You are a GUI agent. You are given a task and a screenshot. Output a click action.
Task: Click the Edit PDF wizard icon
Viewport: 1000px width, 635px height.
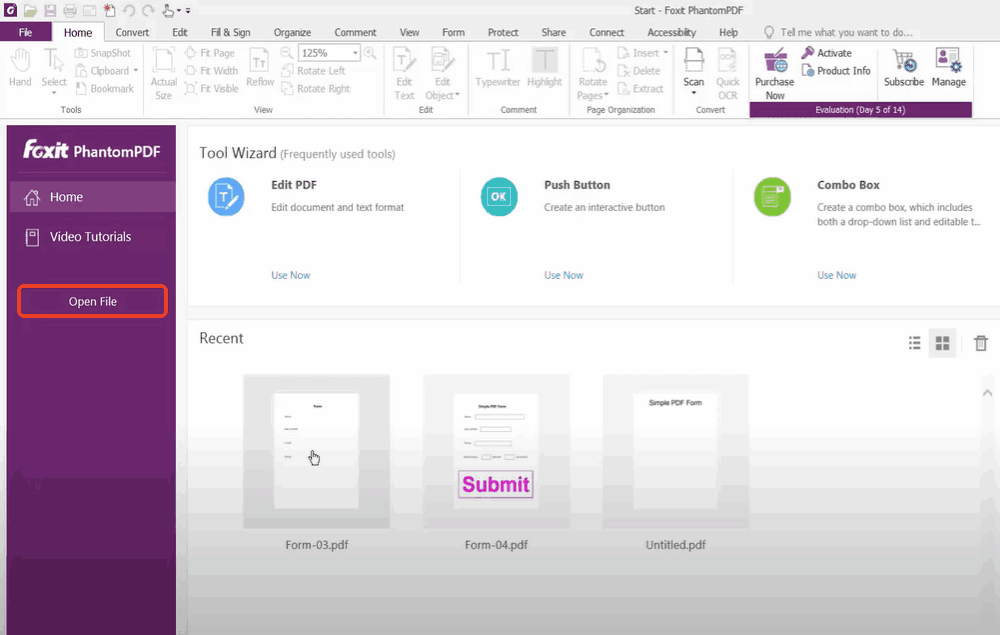click(226, 196)
